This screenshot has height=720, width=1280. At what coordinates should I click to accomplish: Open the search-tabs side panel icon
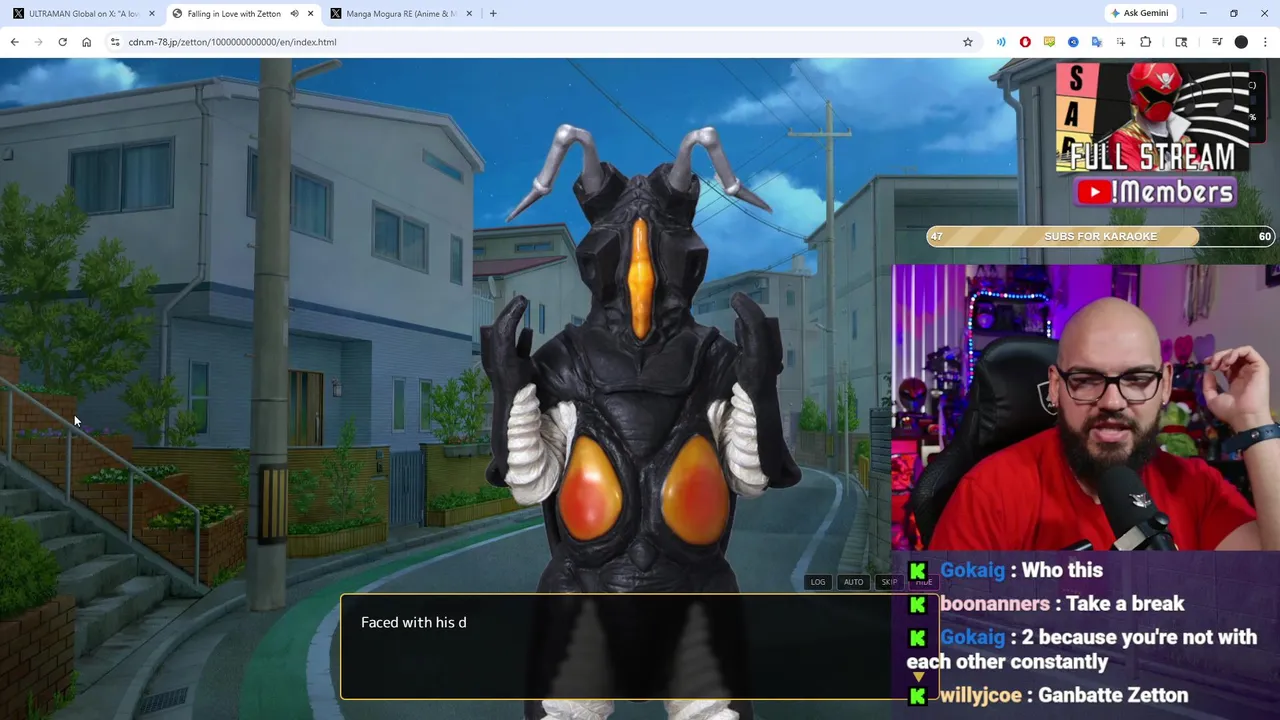pos(1181,42)
